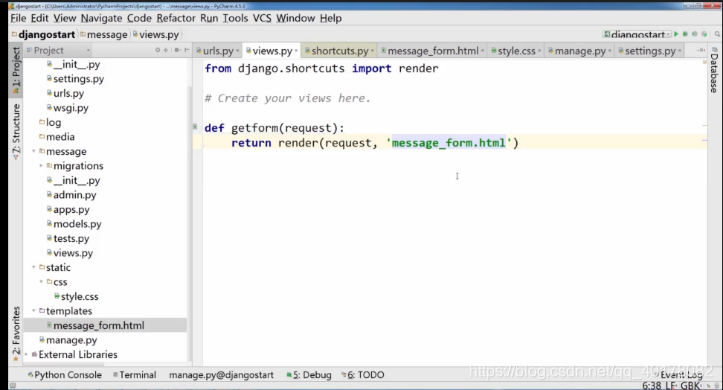Toggle the 7: Structure side tool window
Image resolution: width=723 pixels, height=390 pixels.
click(16, 131)
